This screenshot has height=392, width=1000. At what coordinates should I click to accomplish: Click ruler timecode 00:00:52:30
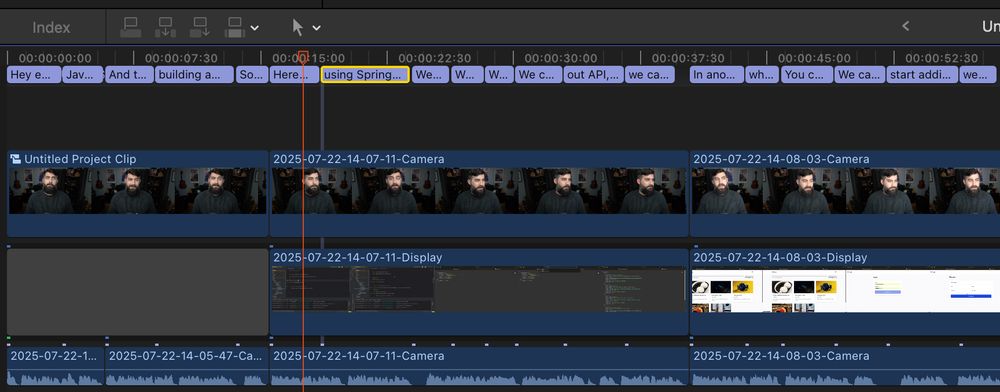coord(941,58)
